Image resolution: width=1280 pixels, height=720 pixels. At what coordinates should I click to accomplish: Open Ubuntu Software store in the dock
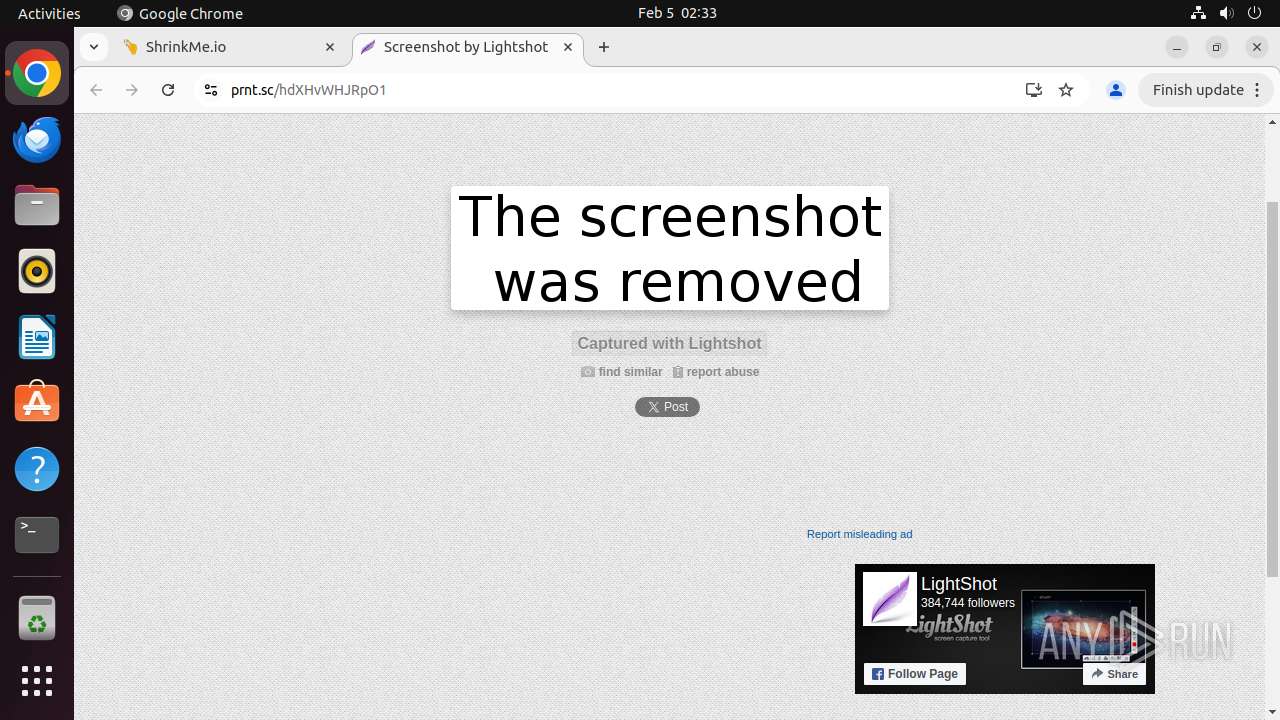(37, 403)
